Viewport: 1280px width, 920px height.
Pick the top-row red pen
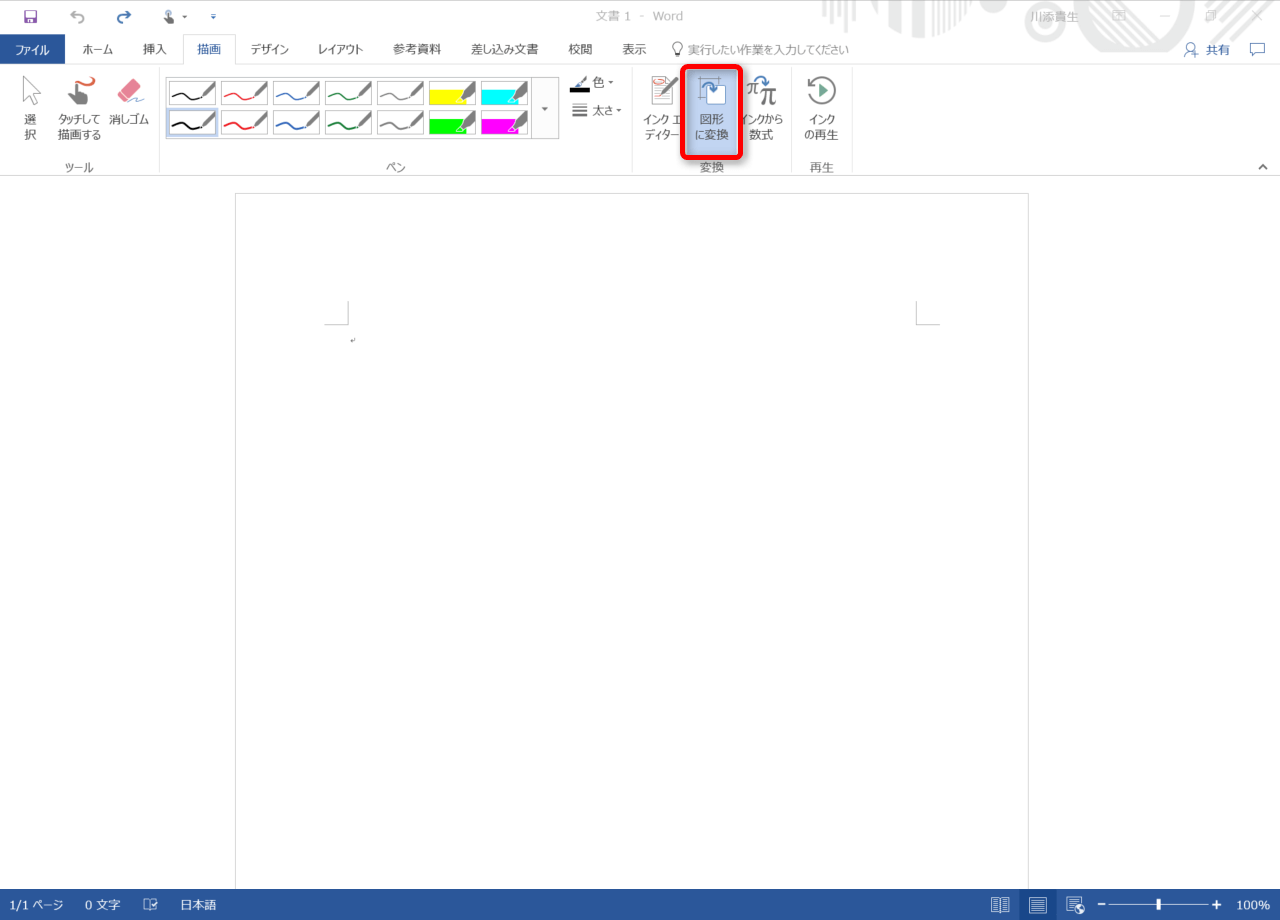coord(244,93)
